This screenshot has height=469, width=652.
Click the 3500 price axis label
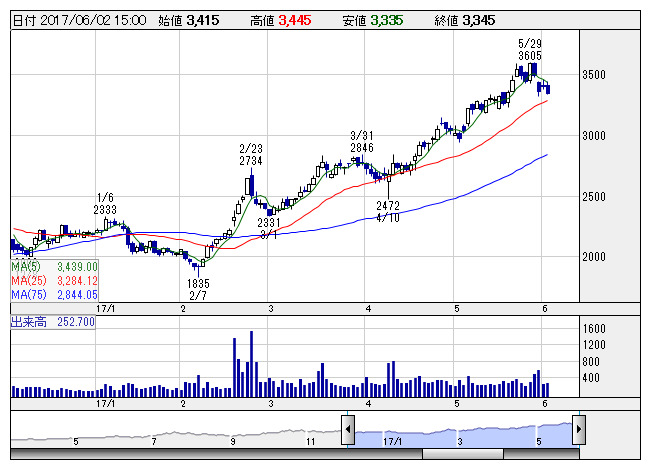pos(594,75)
